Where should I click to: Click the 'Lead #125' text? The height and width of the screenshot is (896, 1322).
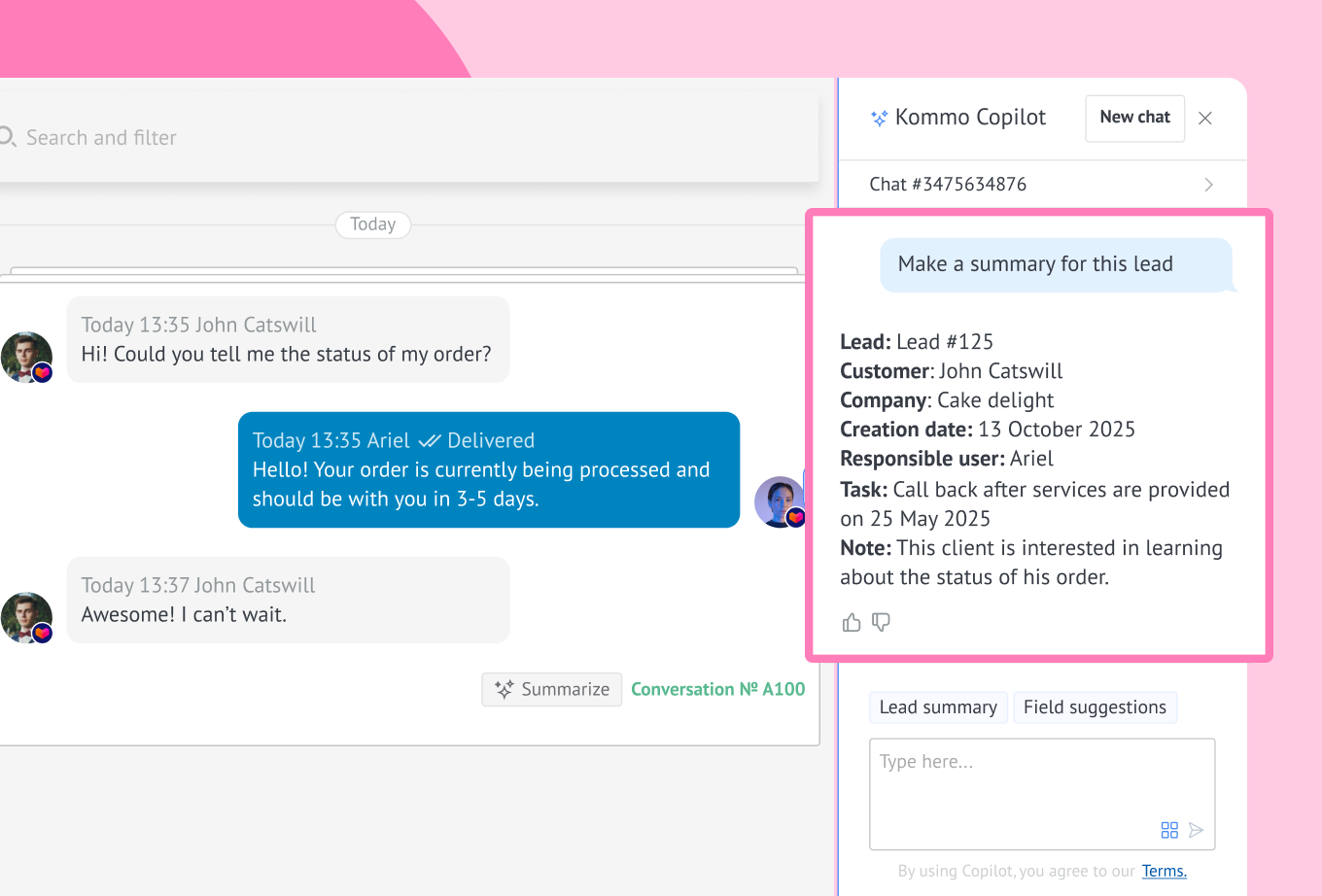[x=945, y=342]
